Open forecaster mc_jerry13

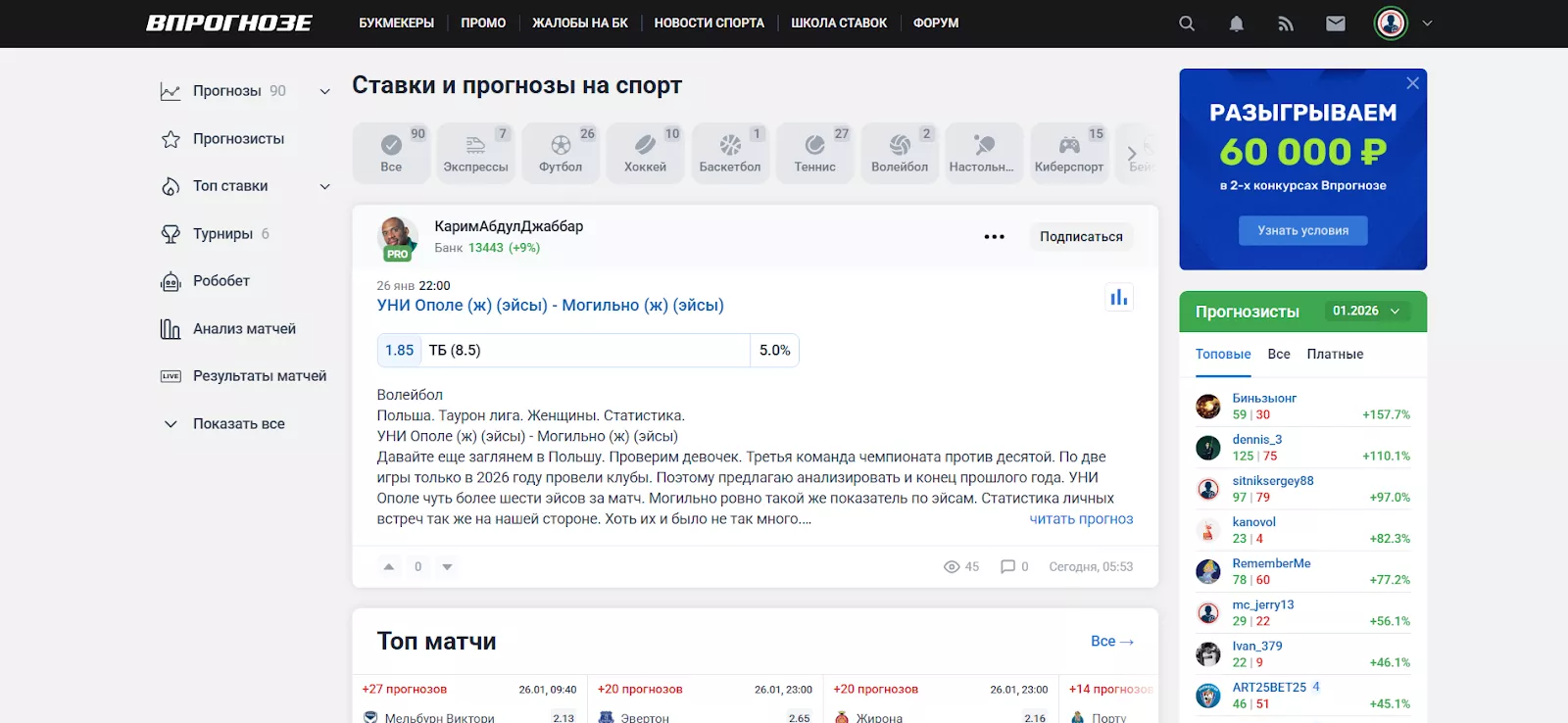click(x=1263, y=604)
